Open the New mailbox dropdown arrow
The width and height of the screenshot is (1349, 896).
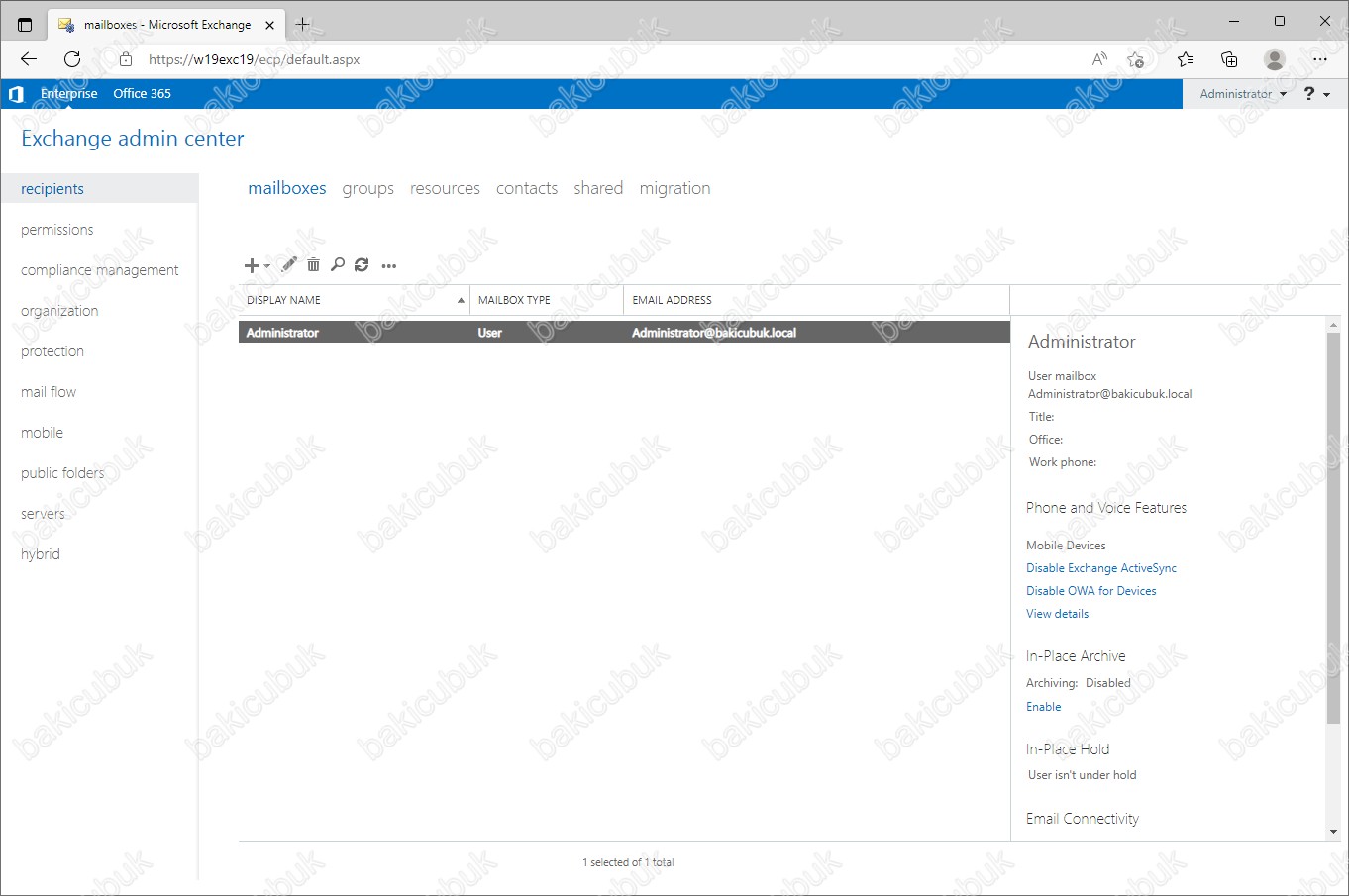click(267, 265)
